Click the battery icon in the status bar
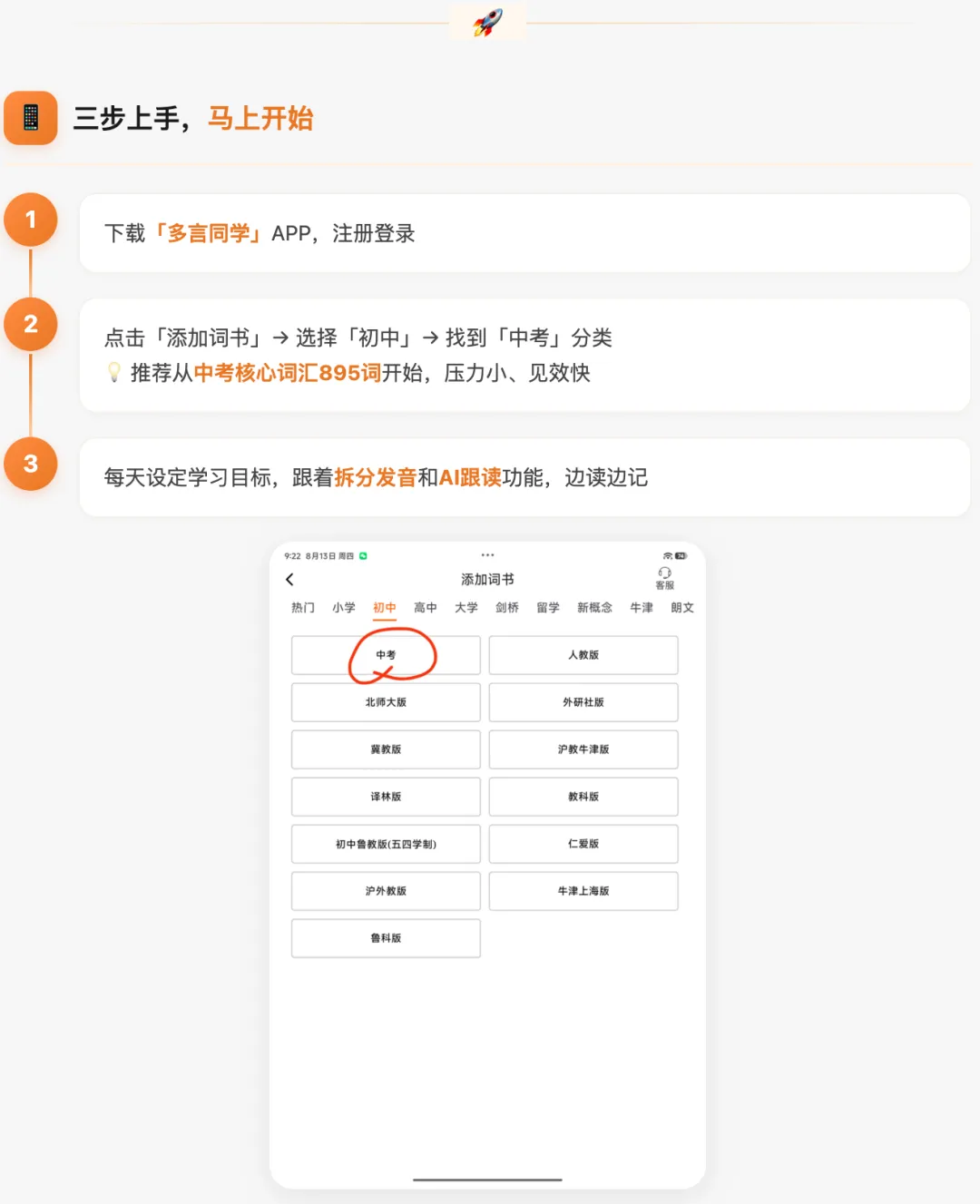Image resolution: width=980 pixels, height=1204 pixels. (x=681, y=555)
